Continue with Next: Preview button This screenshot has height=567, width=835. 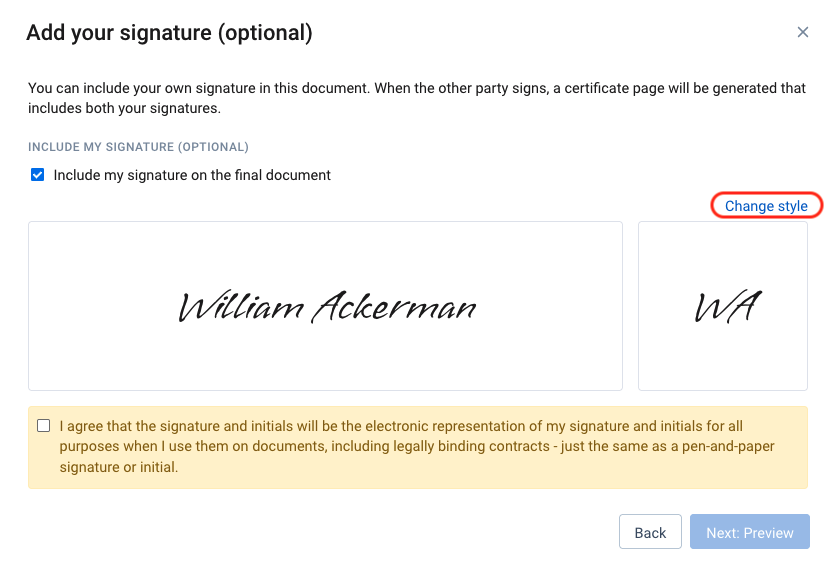(x=750, y=531)
